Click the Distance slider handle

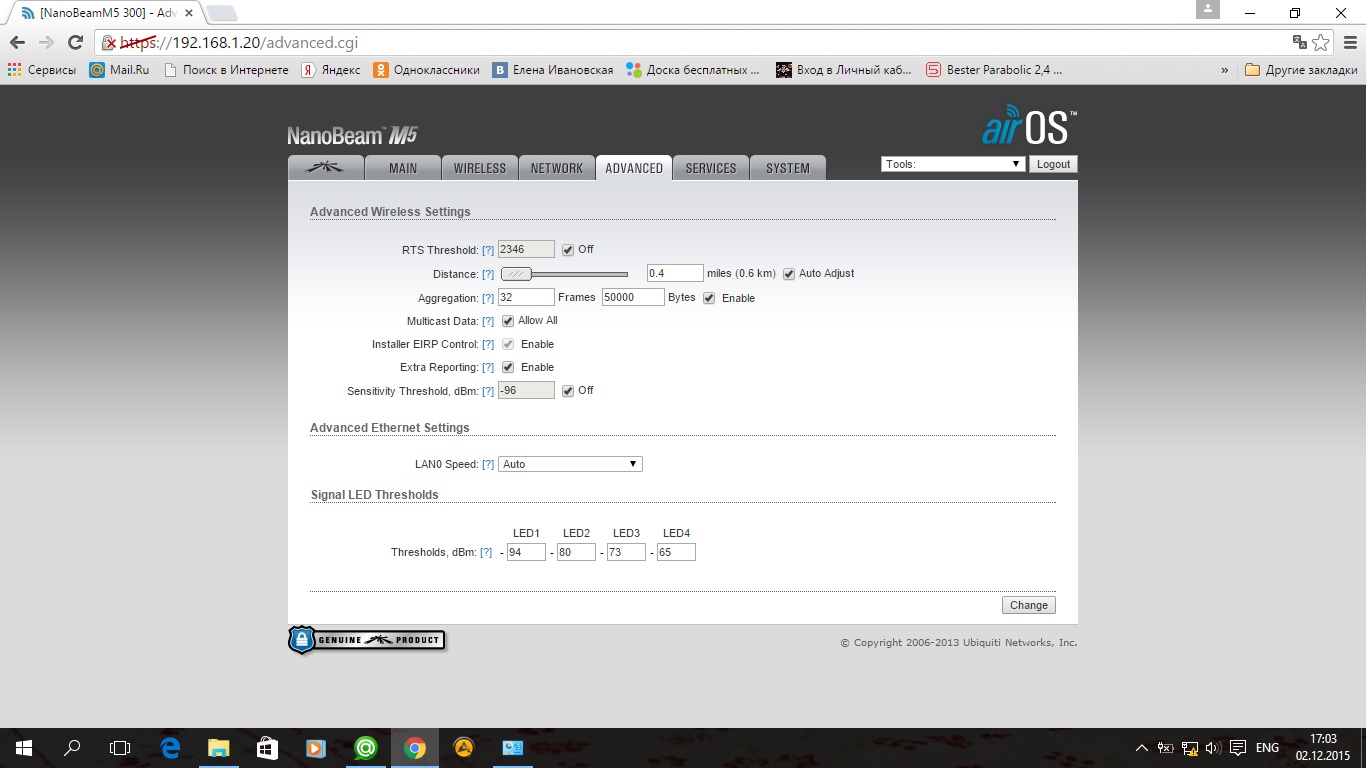point(516,274)
